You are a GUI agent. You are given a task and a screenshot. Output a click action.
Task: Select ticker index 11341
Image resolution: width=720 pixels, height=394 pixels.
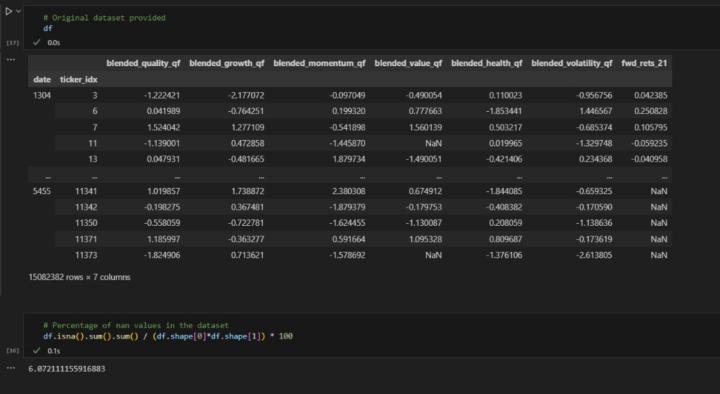click(86, 191)
